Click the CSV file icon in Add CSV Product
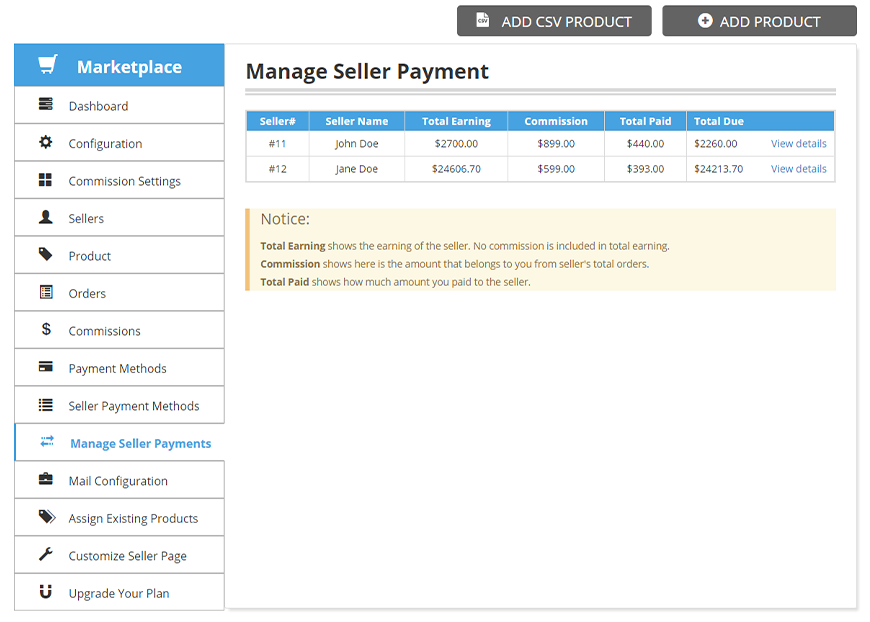Screen dimensions: 870x622 (483, 20)
